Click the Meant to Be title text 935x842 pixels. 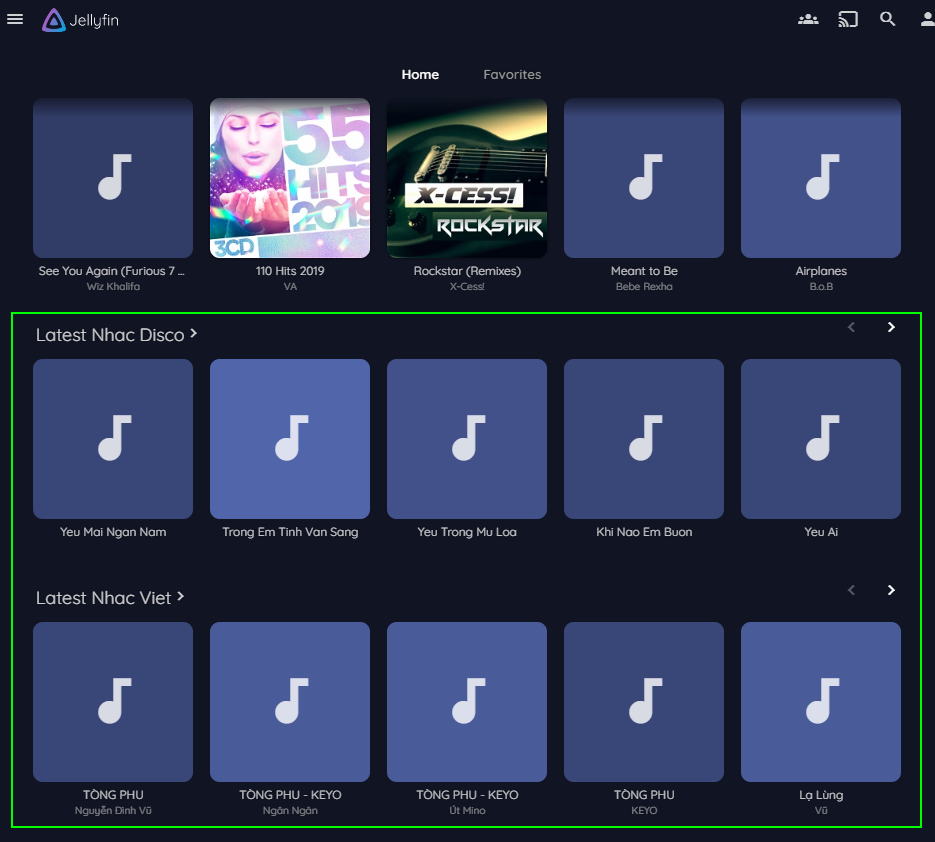click(x=644, y=271)
